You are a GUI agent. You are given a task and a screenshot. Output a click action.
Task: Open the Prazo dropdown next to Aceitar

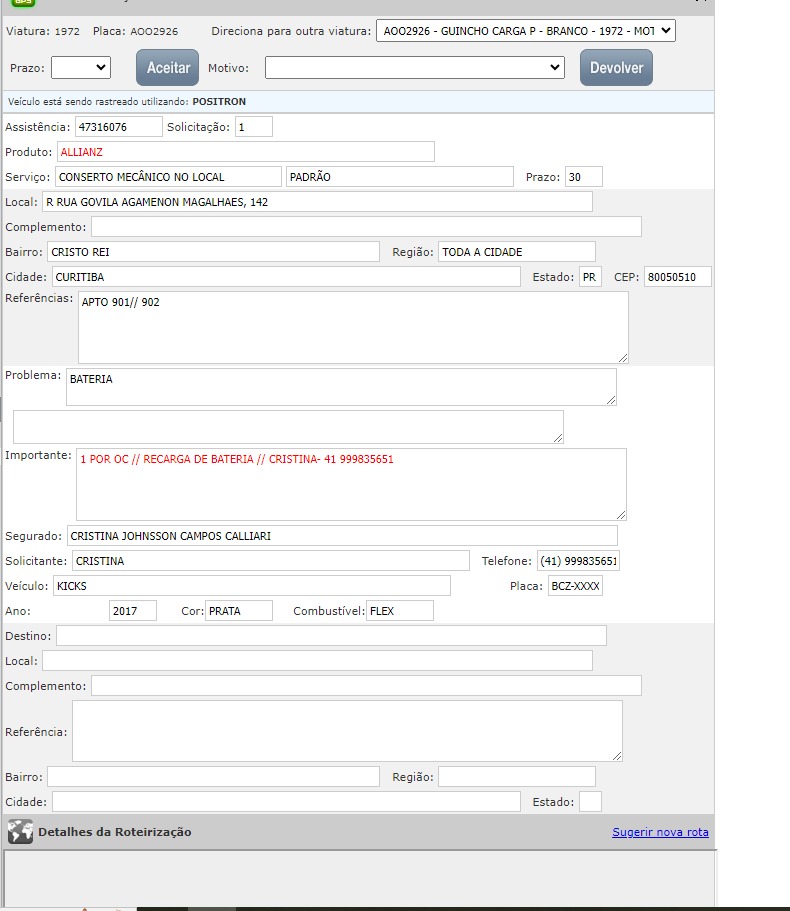(x=81, y=67)
